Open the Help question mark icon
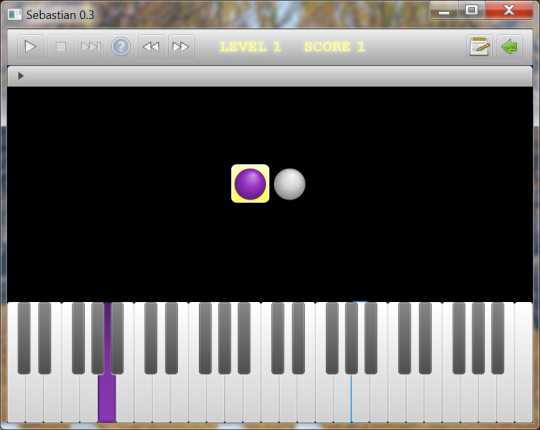The width and height of the screenshot is (540, 430). 121,47
